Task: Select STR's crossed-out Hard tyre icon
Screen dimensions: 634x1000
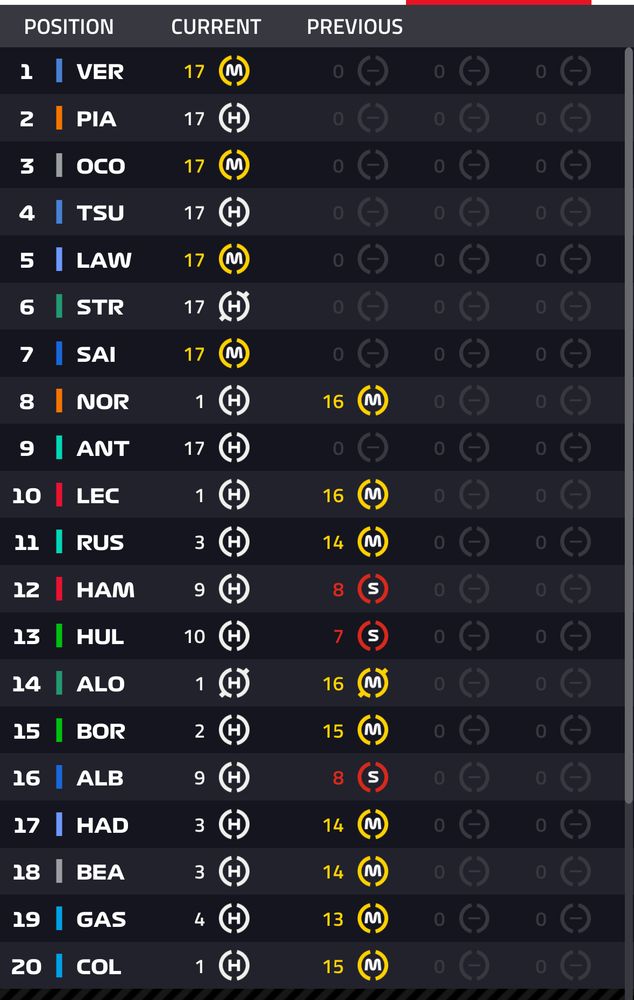Action: point(235,307)
